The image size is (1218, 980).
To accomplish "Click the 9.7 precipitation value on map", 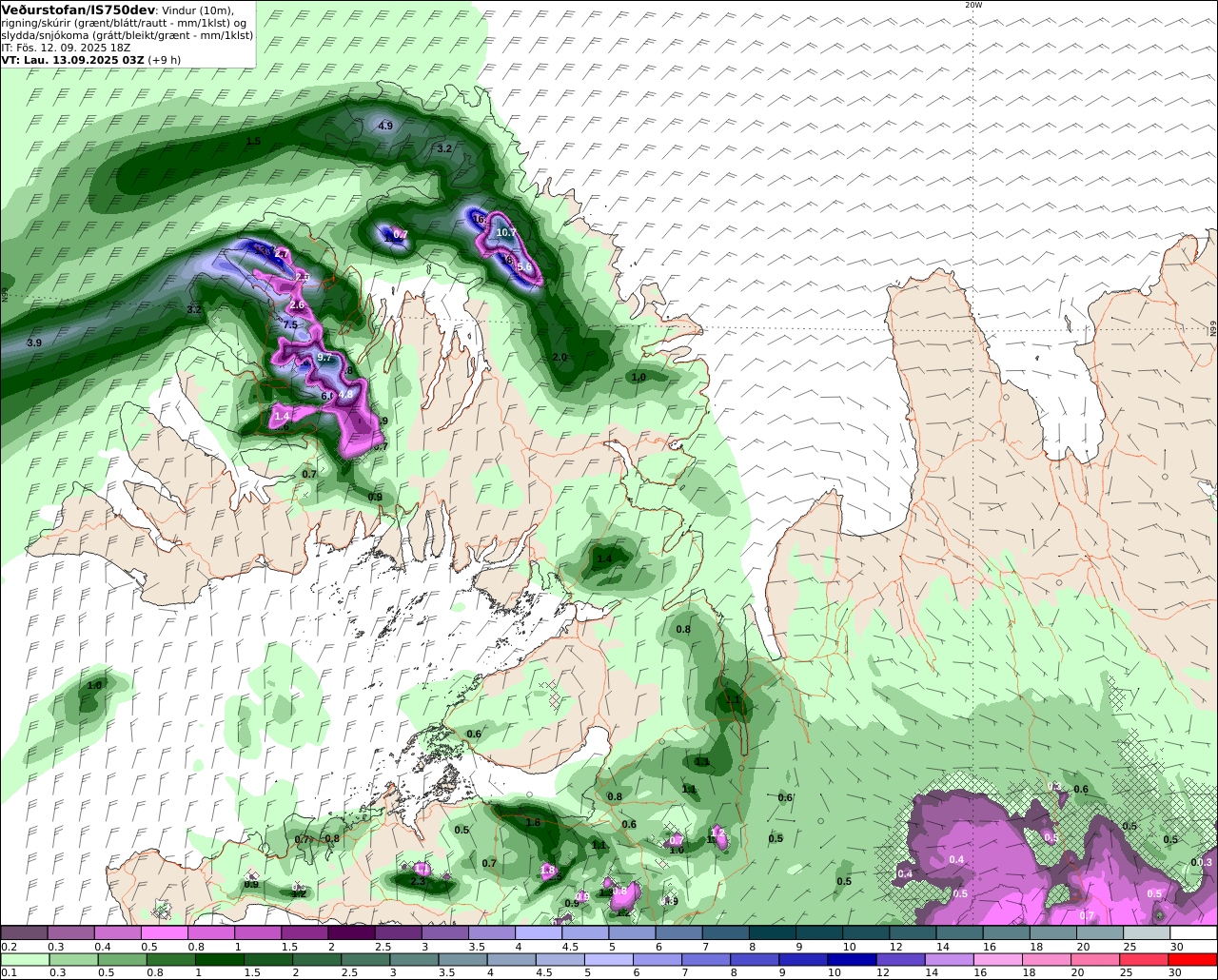I will 324,358.
